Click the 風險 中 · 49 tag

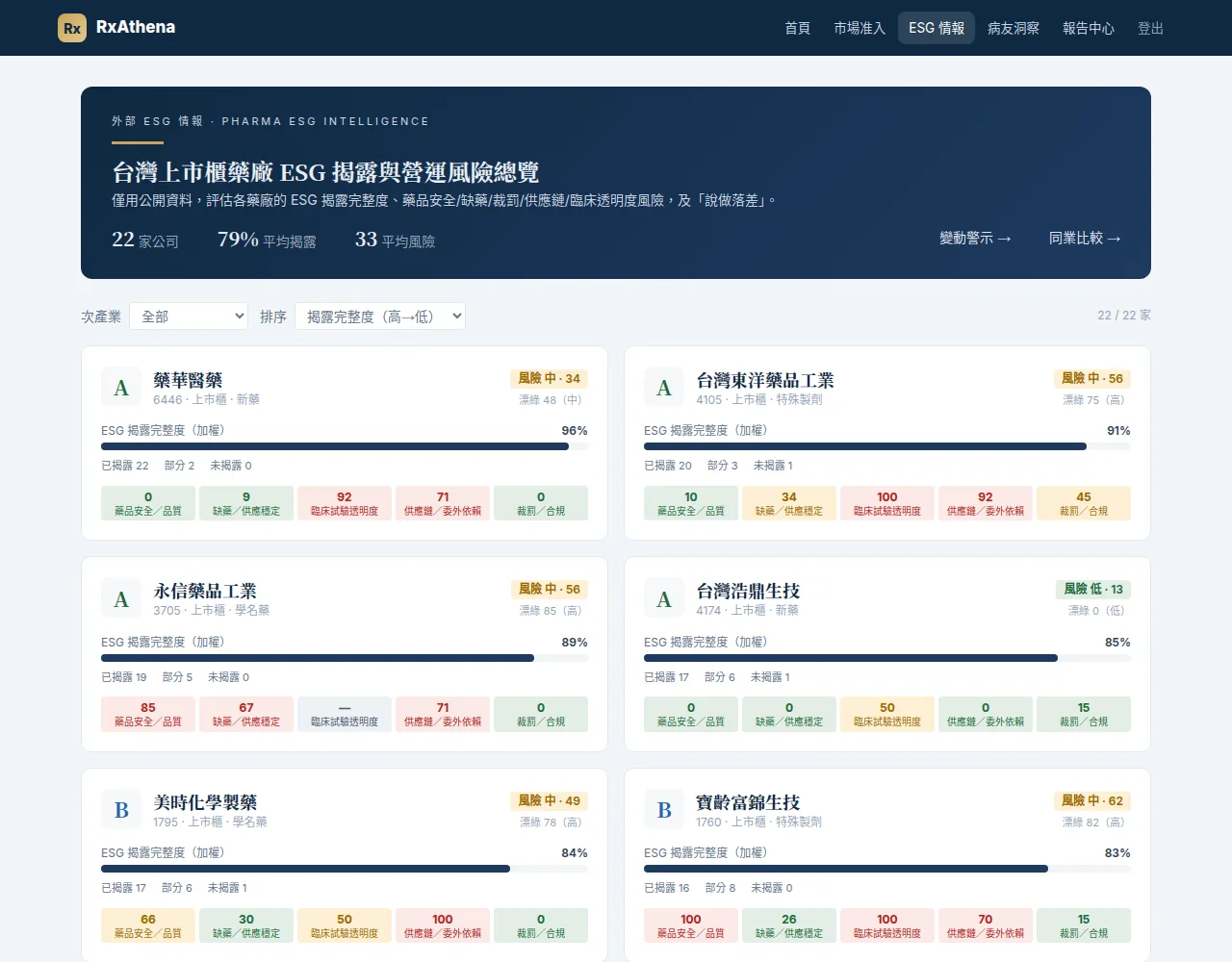coord(549,801)
